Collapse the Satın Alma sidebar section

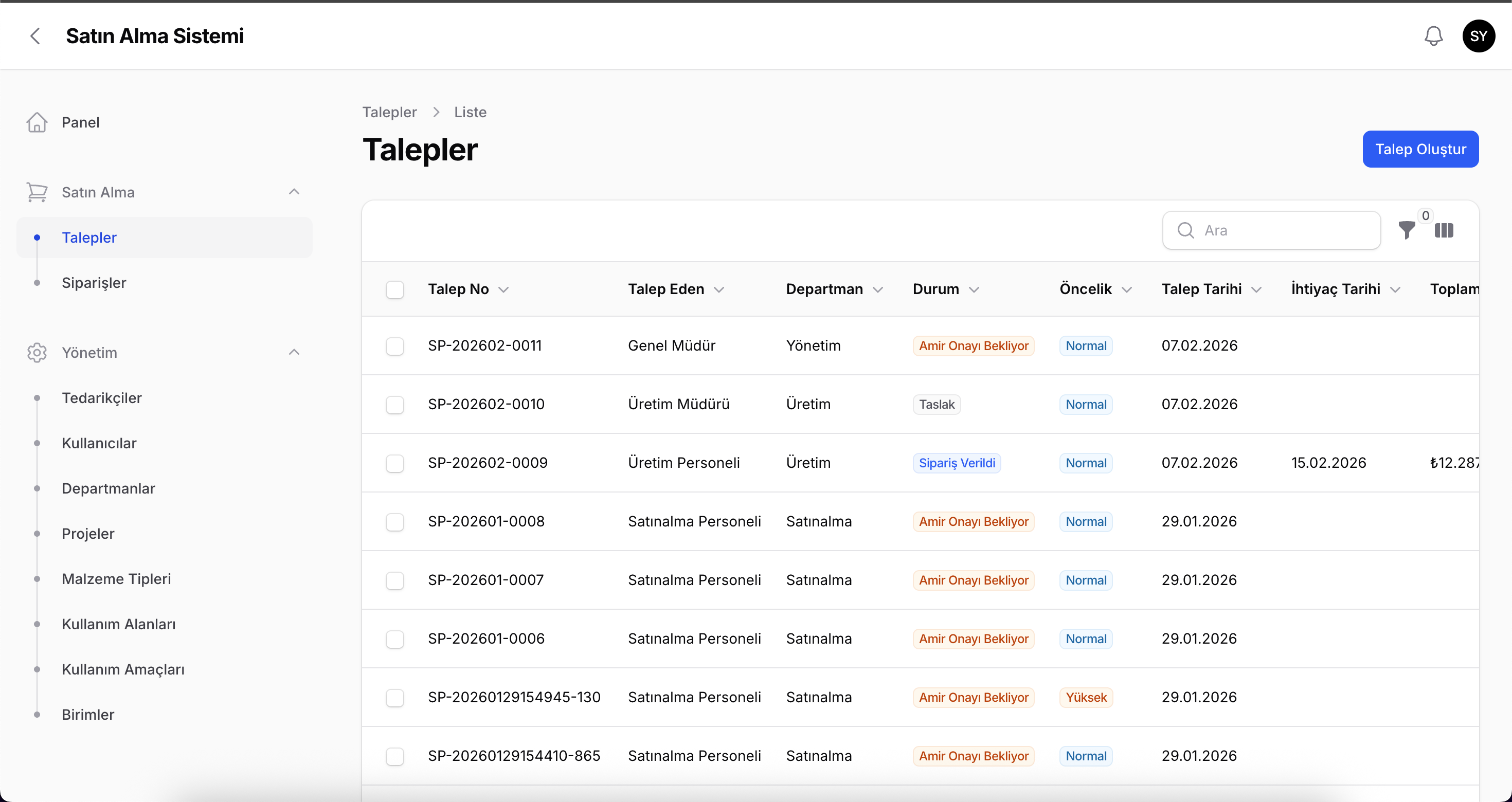point(294,192)
